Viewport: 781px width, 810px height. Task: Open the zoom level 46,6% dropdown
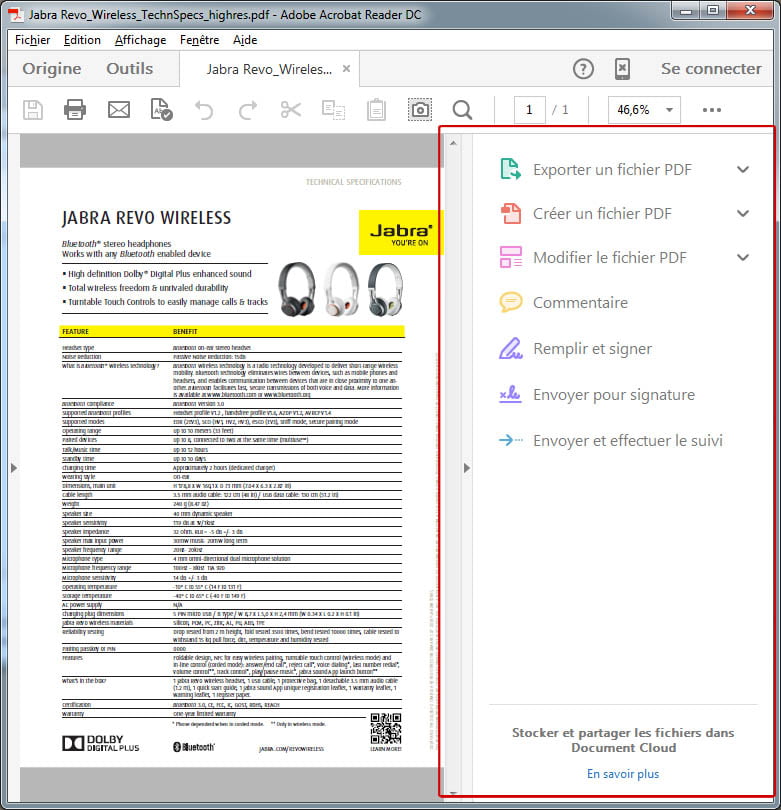[x=669, y=110]
